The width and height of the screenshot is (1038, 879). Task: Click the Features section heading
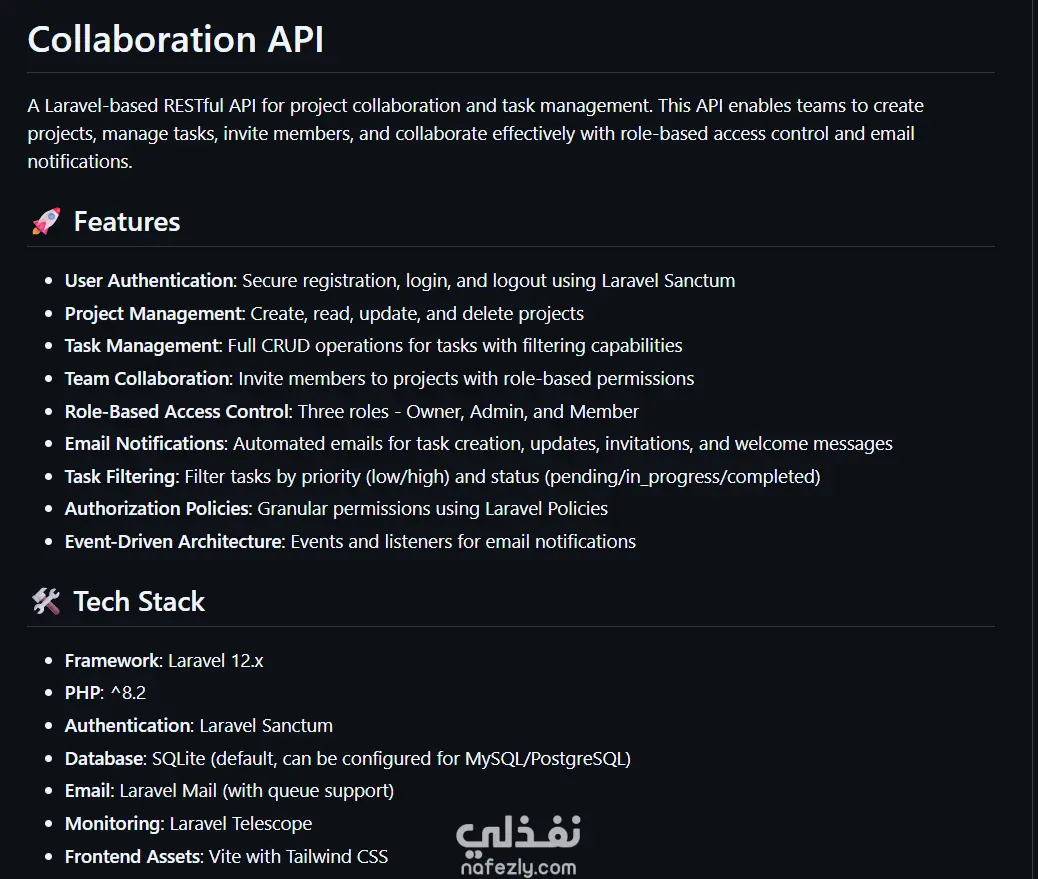tap(127, 222)
